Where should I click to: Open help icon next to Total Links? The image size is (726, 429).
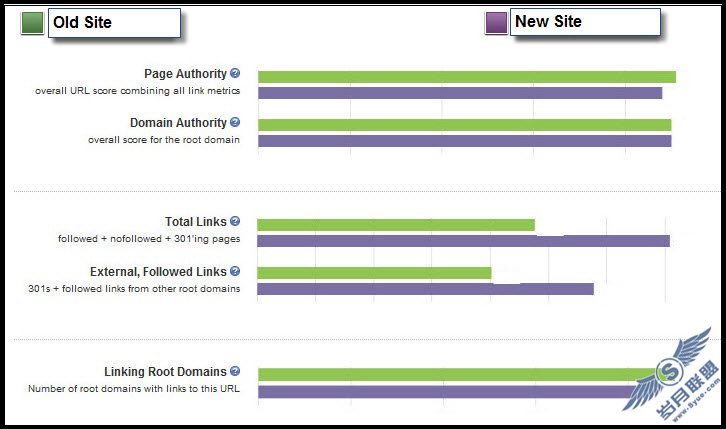pyautogui.click(x=235, y=221)
